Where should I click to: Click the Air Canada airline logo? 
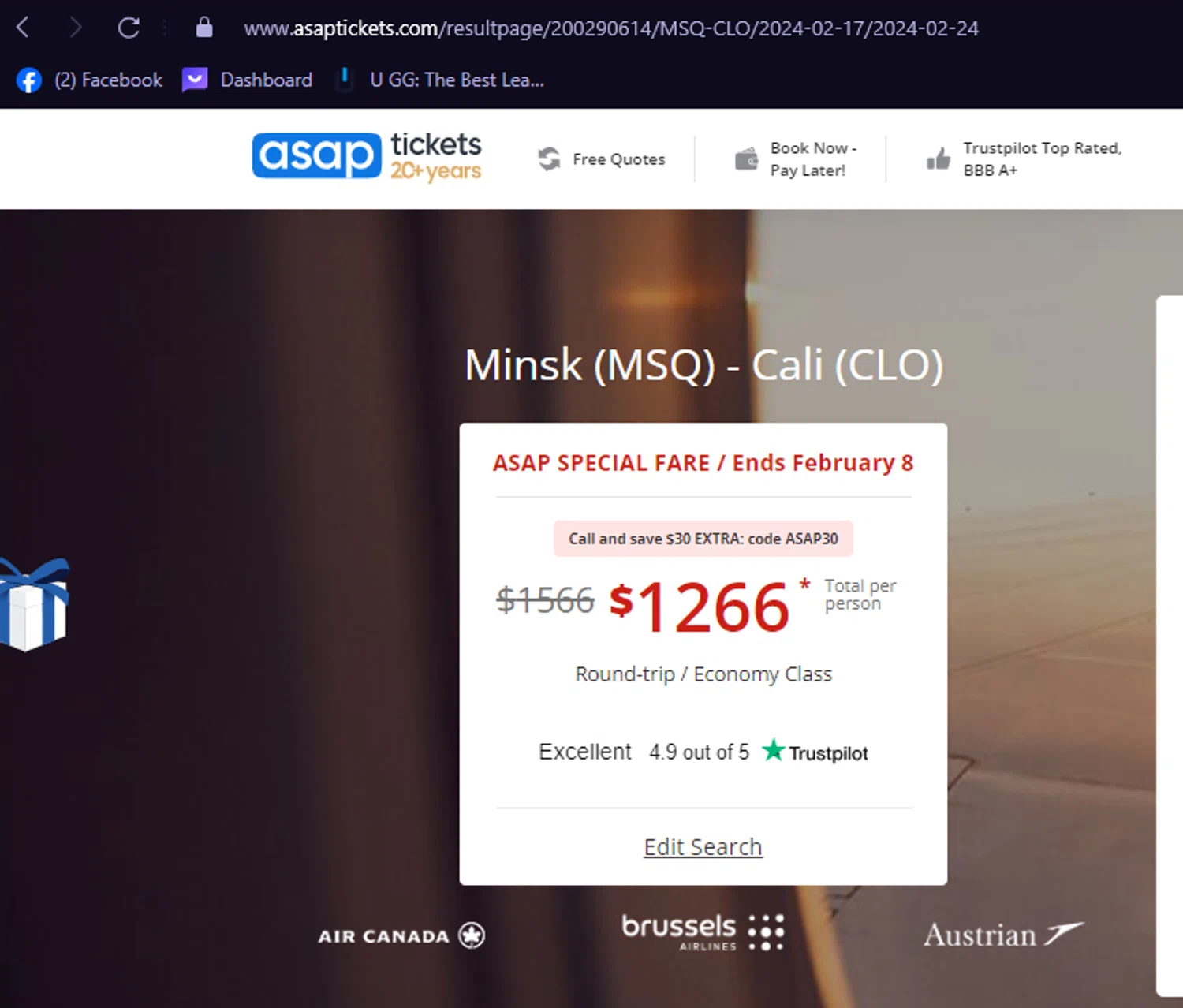click(x=401, y=935)
